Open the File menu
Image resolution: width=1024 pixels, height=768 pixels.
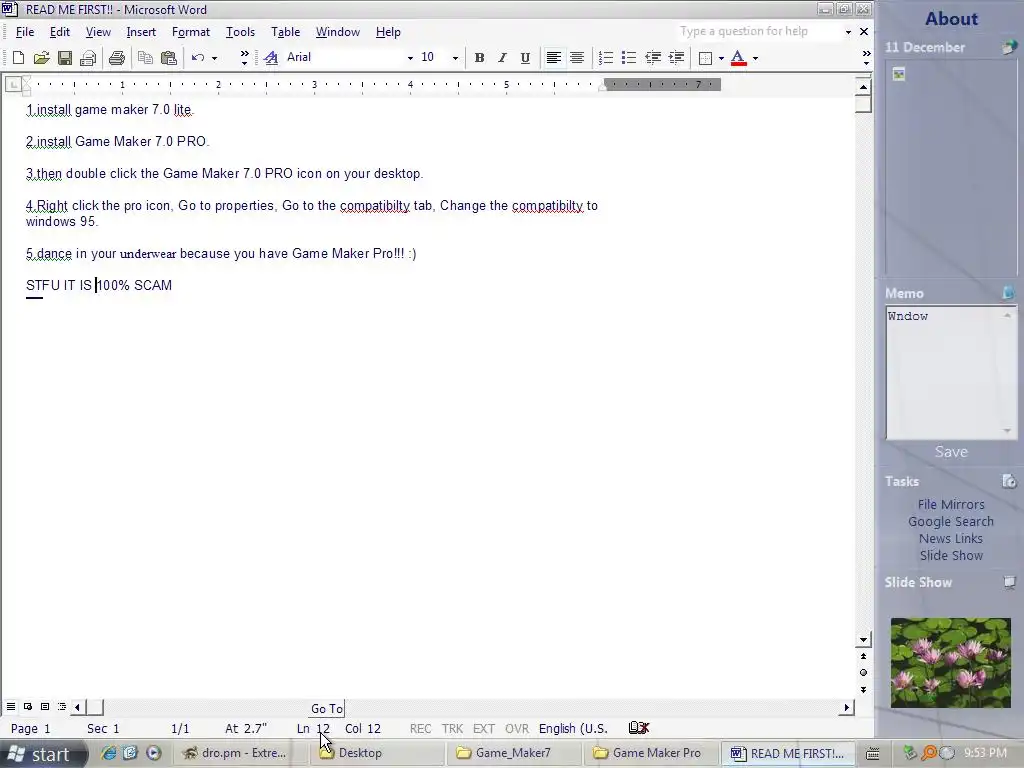click(25, 32)
